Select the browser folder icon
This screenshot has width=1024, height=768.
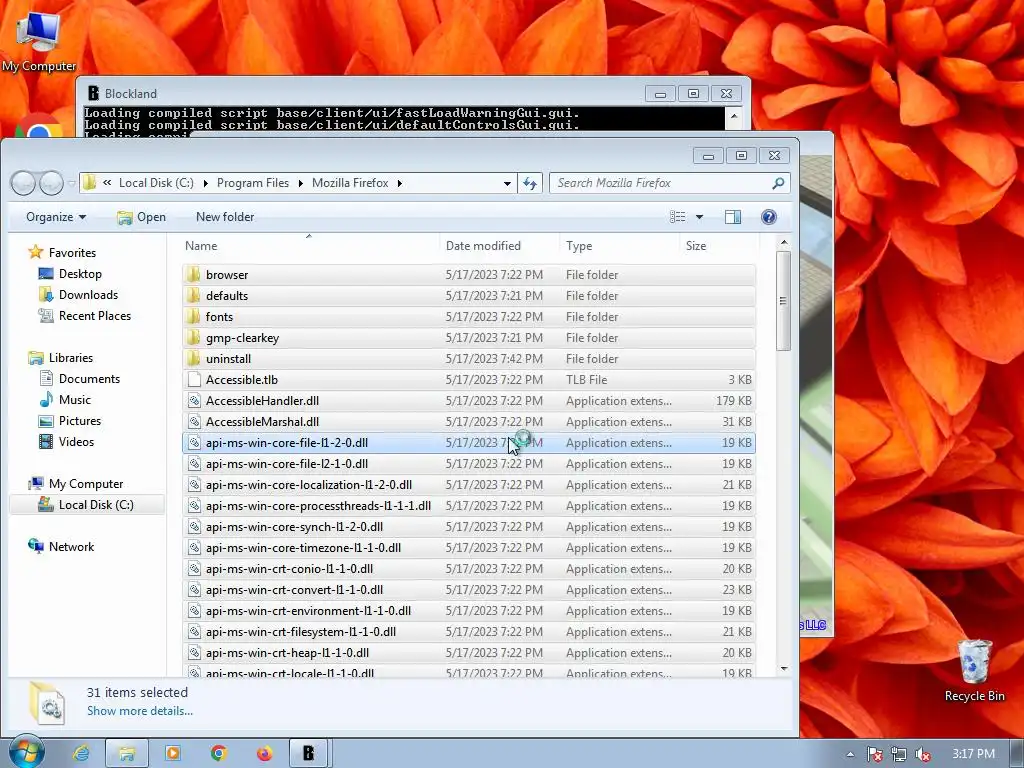click(193, 274)
